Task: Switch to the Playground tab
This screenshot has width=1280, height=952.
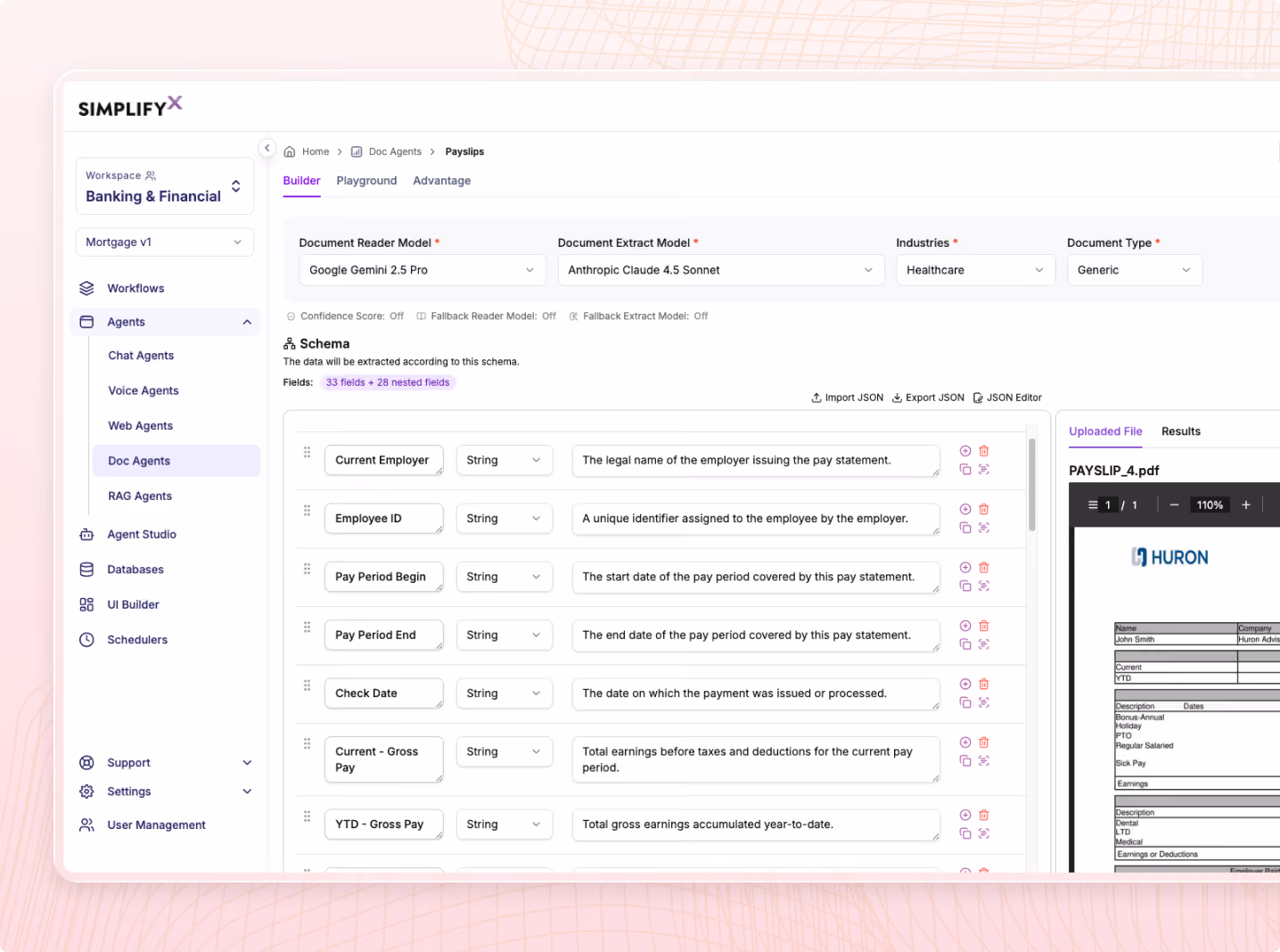Action: click(366, 181)
